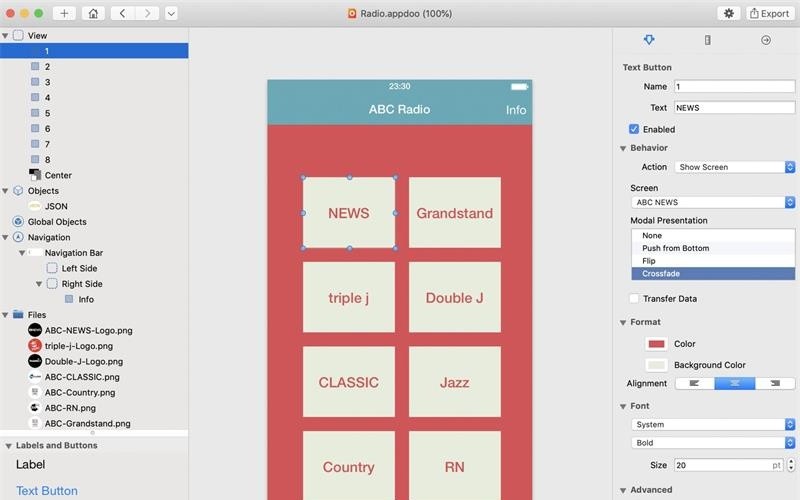This screenshot has width=800, height=500.
Task: Go forward with the right arrow button
Action: (x=147, y=13)
